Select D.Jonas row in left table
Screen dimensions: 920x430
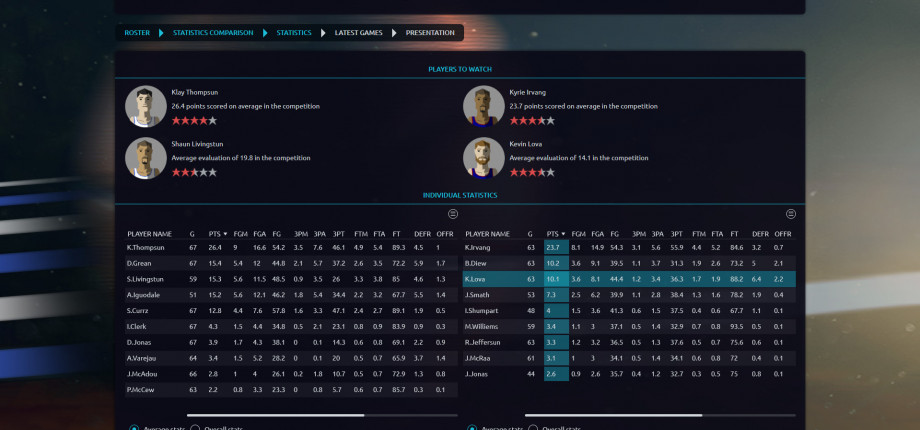[x=291, y=343]
